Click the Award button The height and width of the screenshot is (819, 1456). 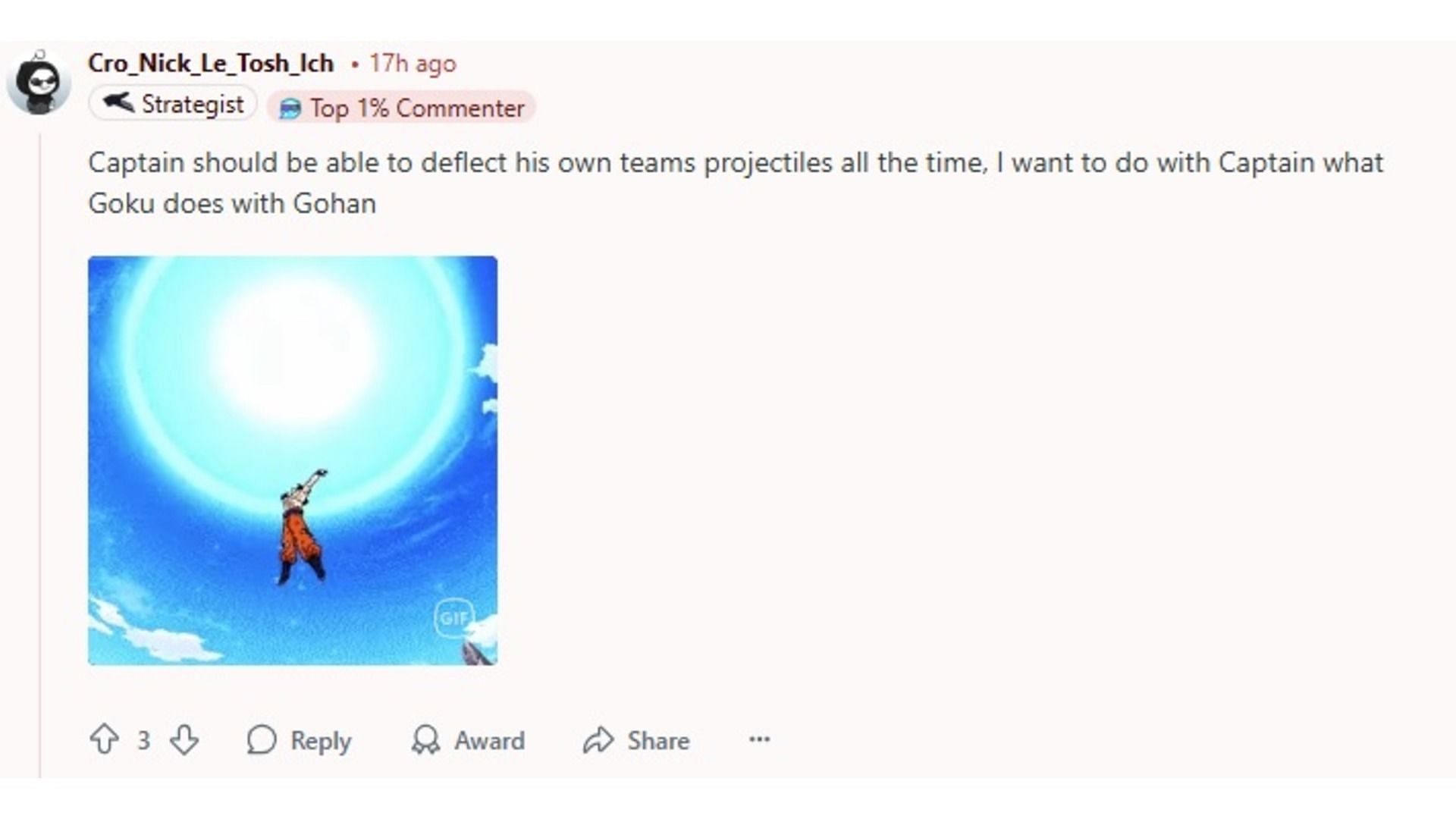click(467, 740)
